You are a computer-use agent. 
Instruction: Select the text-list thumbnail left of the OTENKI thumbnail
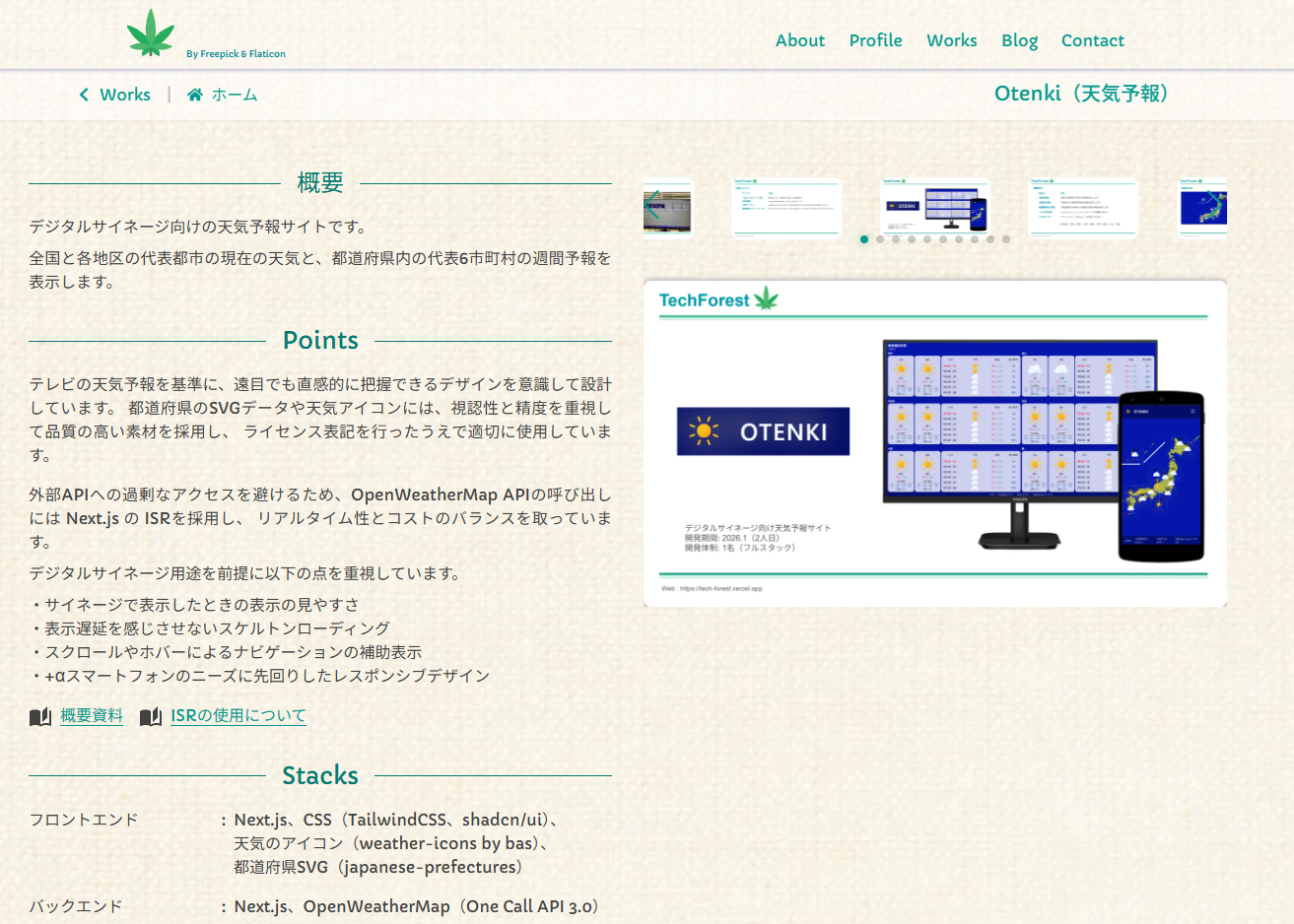point(786,206)
